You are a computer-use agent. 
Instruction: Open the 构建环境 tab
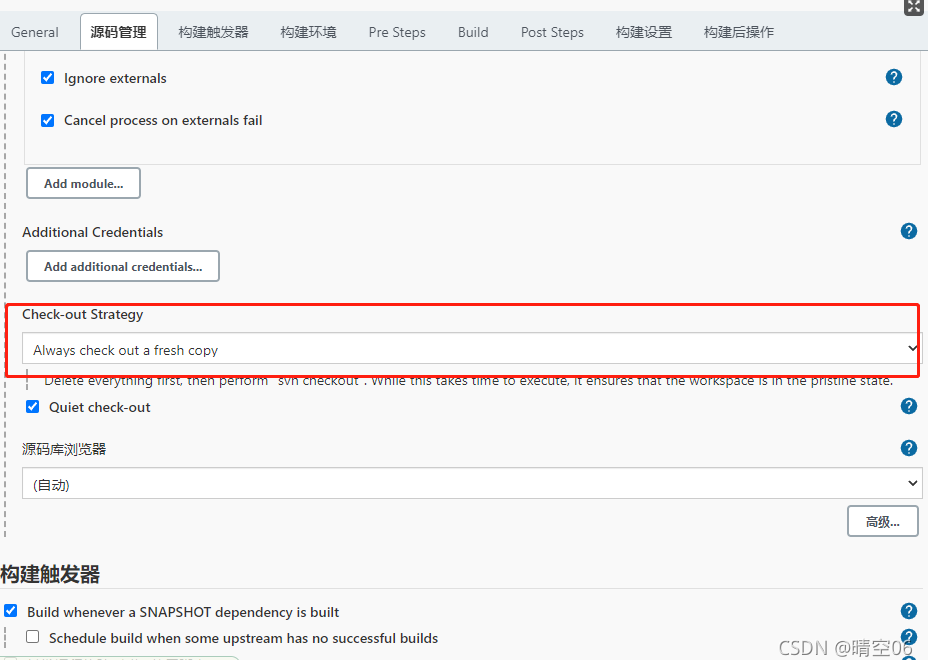tap(308, 32)
